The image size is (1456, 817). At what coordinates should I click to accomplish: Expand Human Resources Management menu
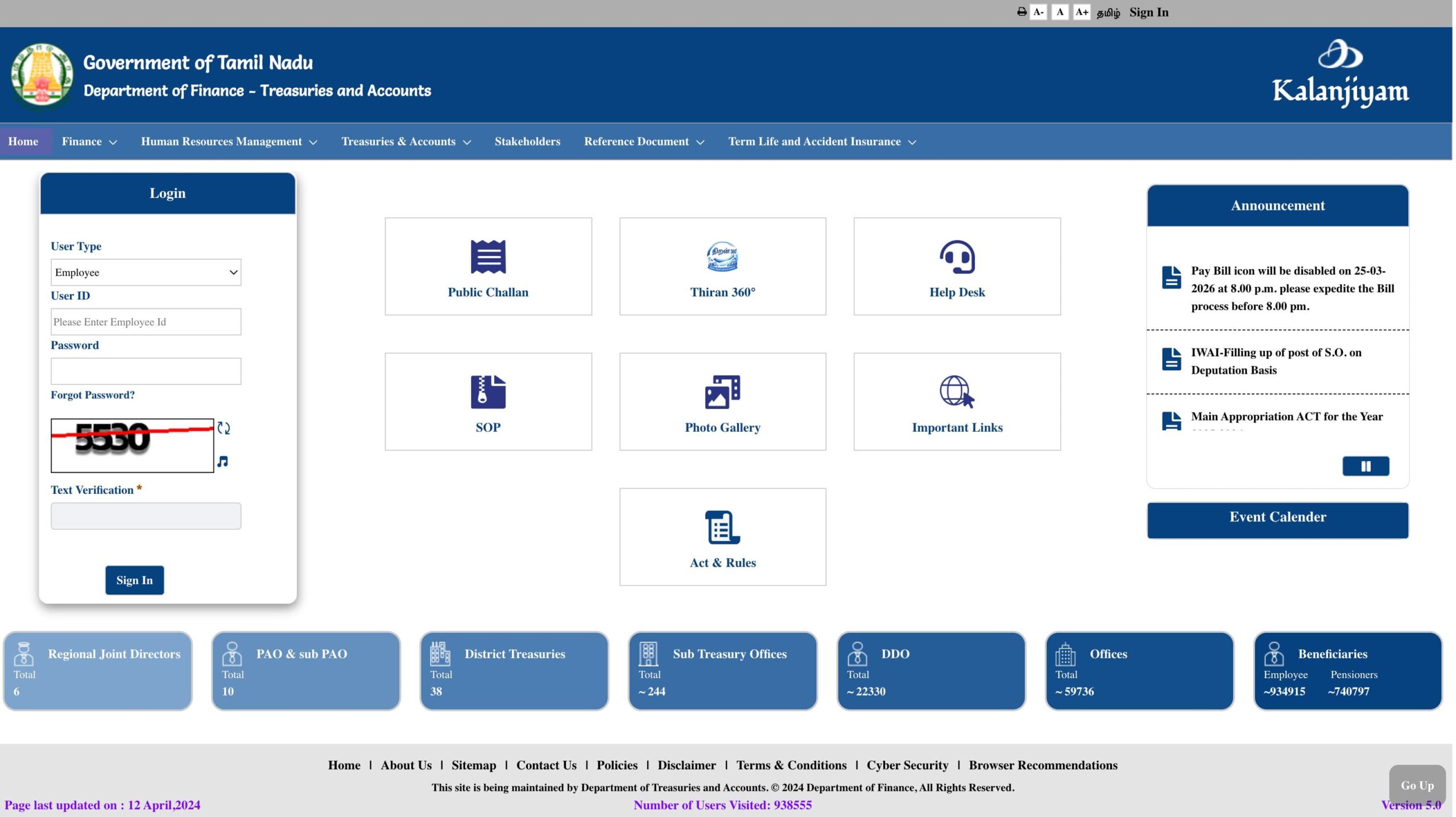[229, 142]
